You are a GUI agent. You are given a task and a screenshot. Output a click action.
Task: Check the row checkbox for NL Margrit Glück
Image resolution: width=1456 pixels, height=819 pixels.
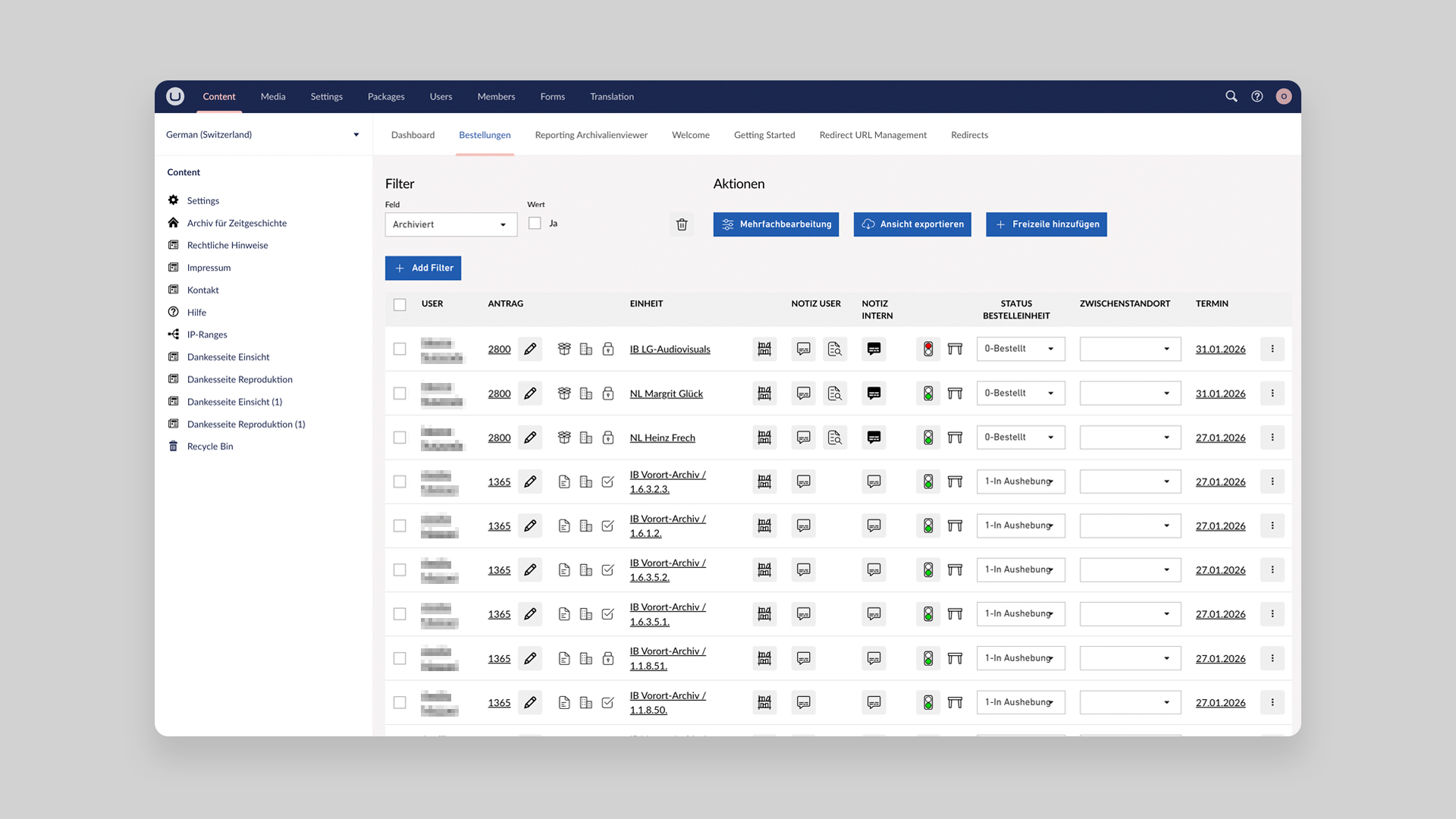click(x=400, y=394)
